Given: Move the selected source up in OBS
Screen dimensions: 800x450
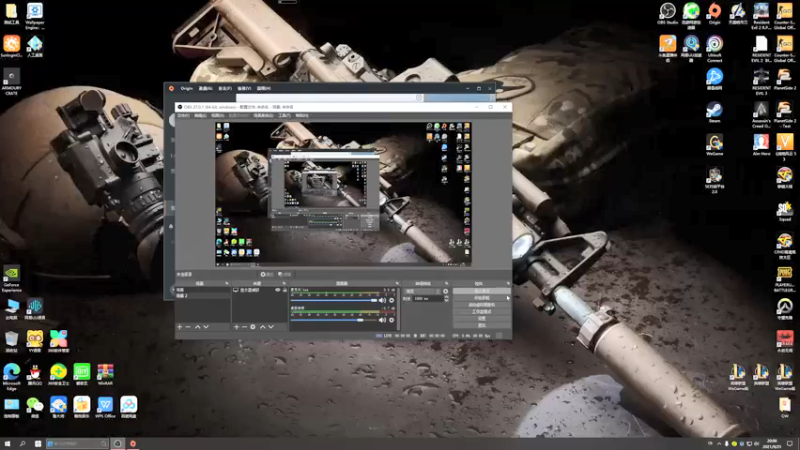Looking at the screenshot, I should pyautogui.click(x=263, y=327).
